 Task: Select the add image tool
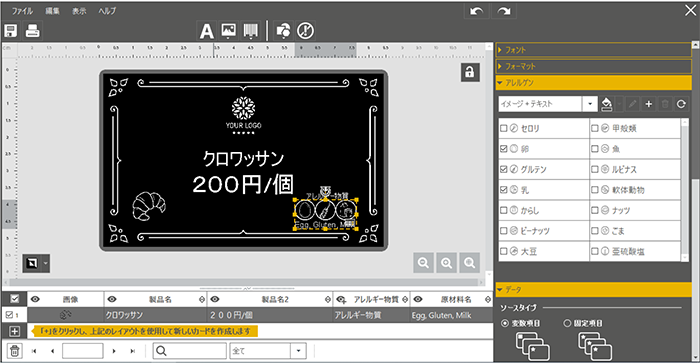point(229,30)
